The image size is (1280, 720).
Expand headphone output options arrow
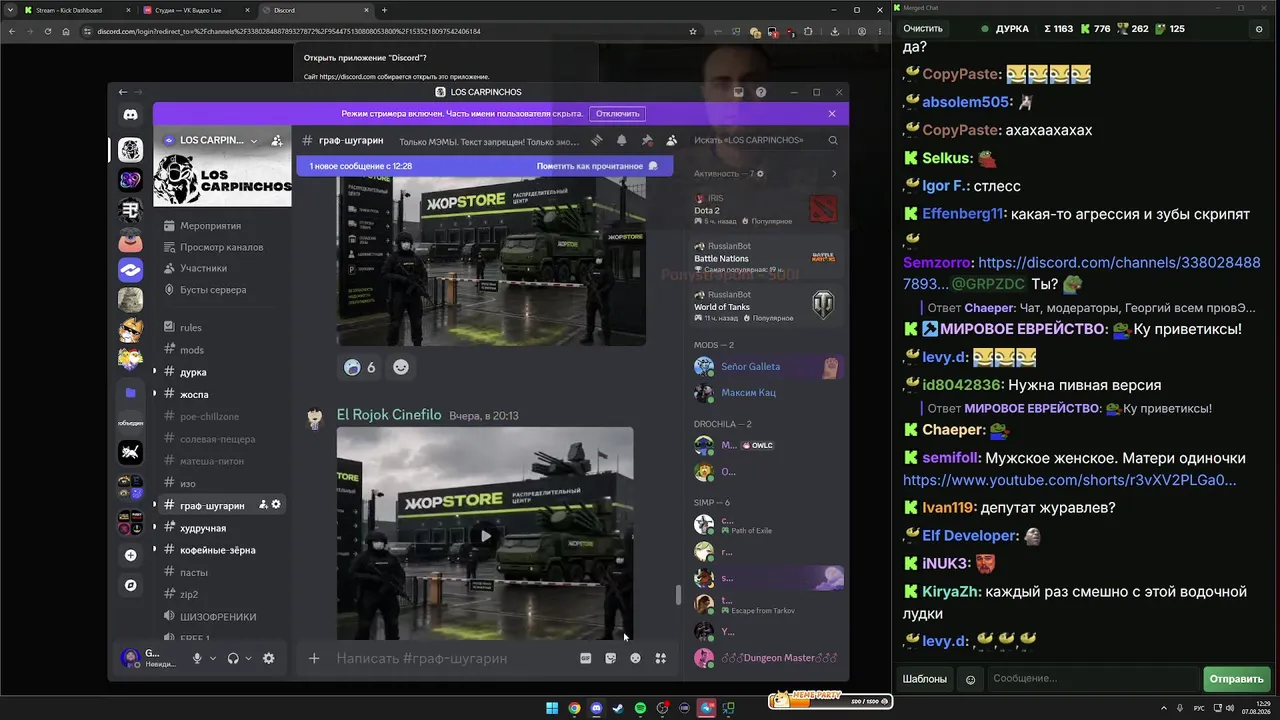coord(249,658)
